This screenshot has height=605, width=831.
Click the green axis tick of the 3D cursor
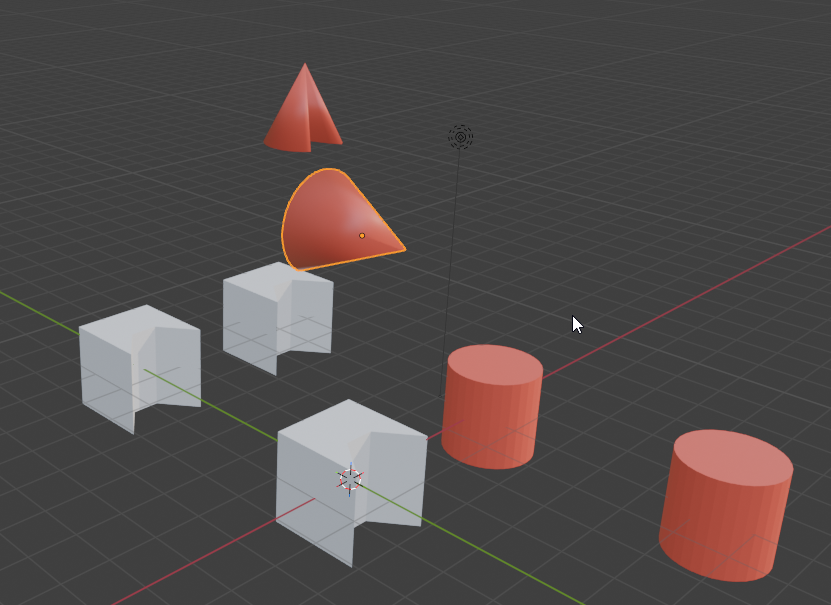coord(337,472)
